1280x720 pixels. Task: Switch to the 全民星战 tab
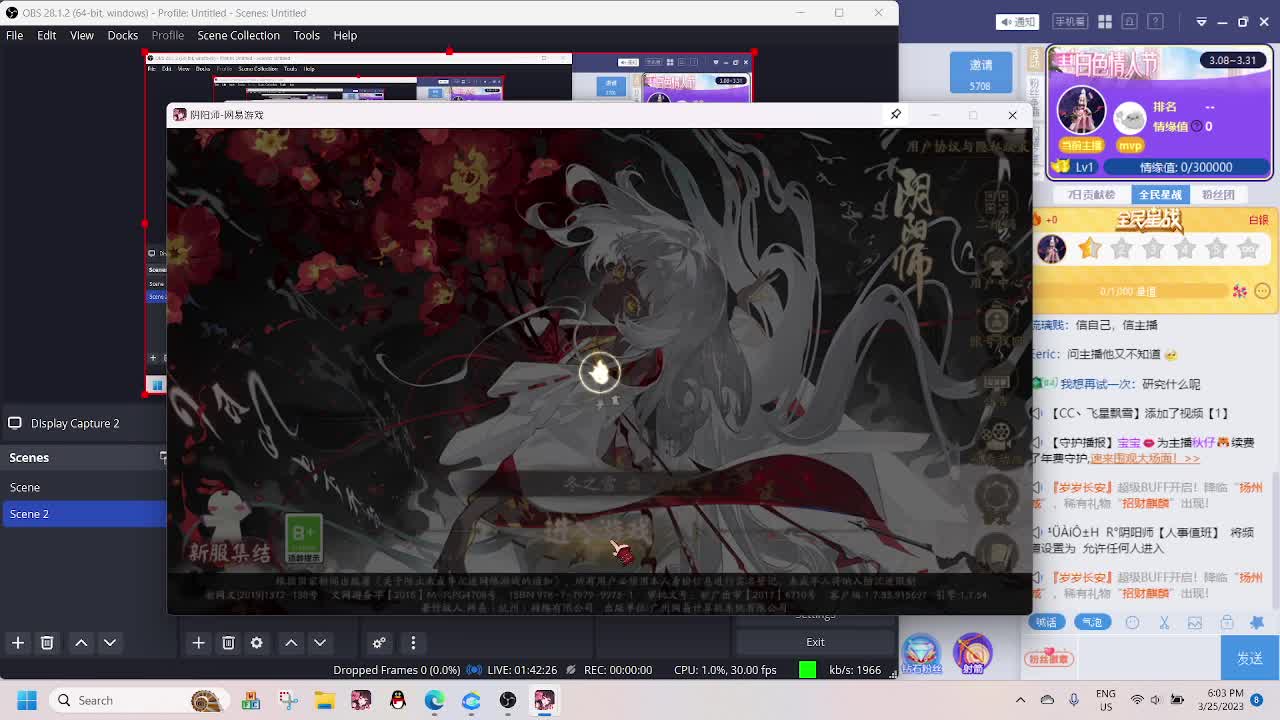(x=1160, y=195)
